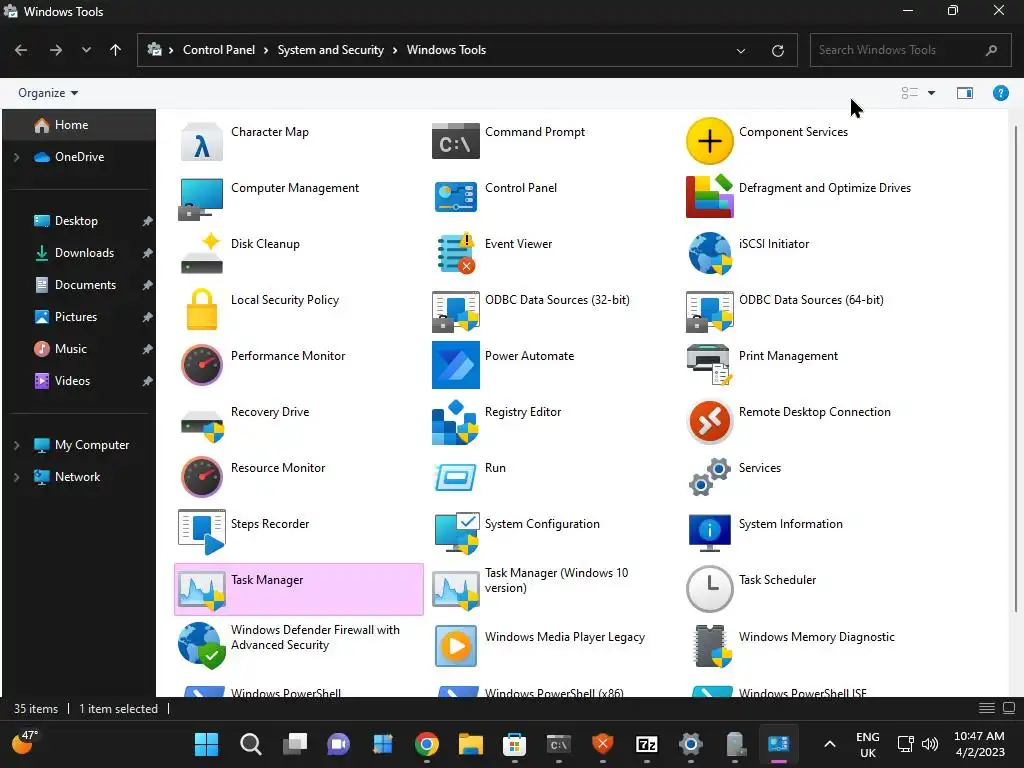Viewport: 1024px width, 768px height.
Task: Click the Disk Cleanup icon
Action: [x=201, y=253]
